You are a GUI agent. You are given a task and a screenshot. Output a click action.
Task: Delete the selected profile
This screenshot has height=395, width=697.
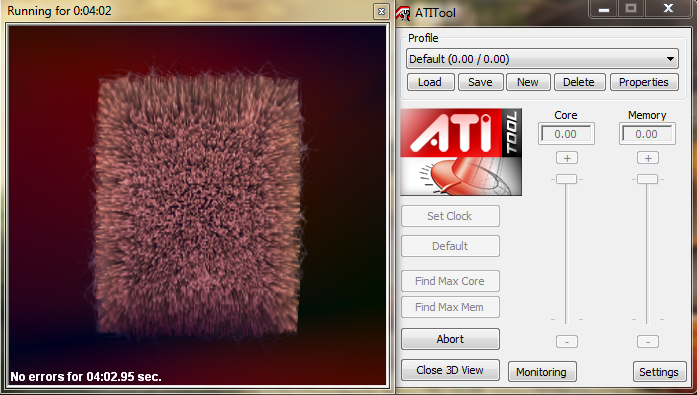(x=579, y=82)
